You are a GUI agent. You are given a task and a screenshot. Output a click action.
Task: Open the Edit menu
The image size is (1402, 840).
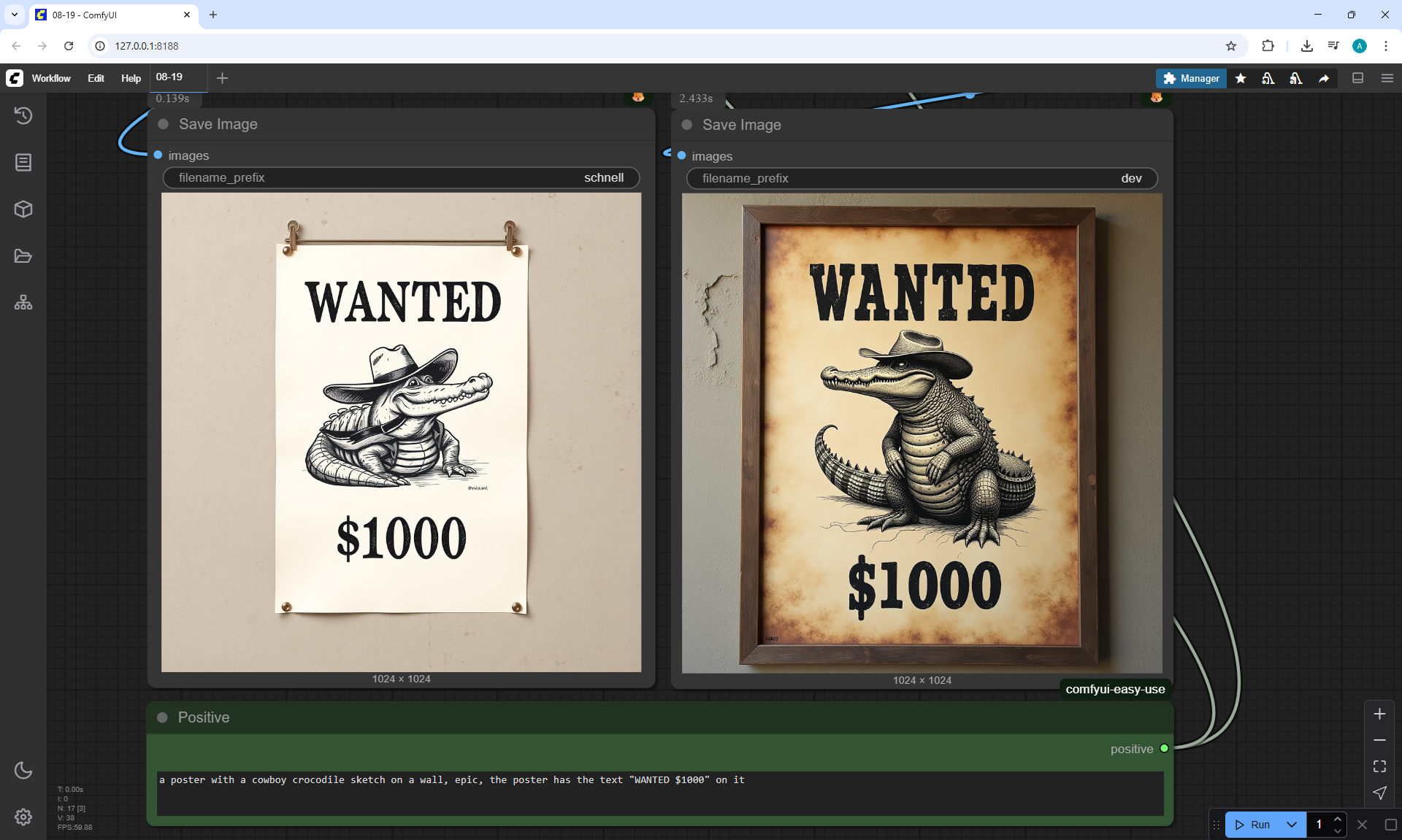pos(96,78)
